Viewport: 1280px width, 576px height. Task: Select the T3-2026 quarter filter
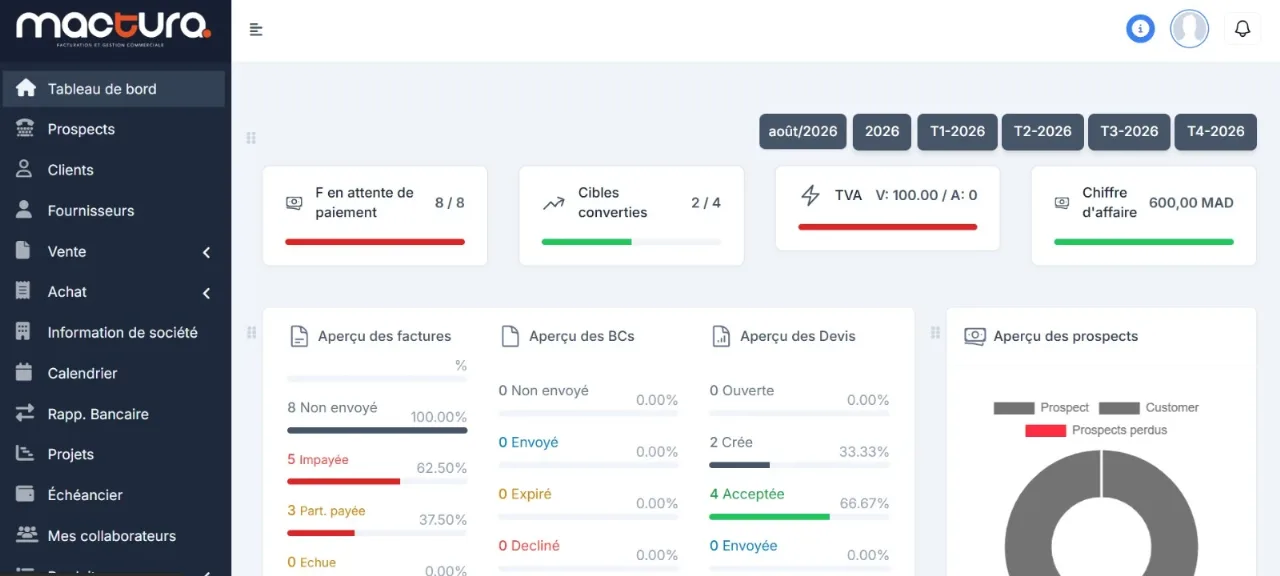click(1129, 131)
